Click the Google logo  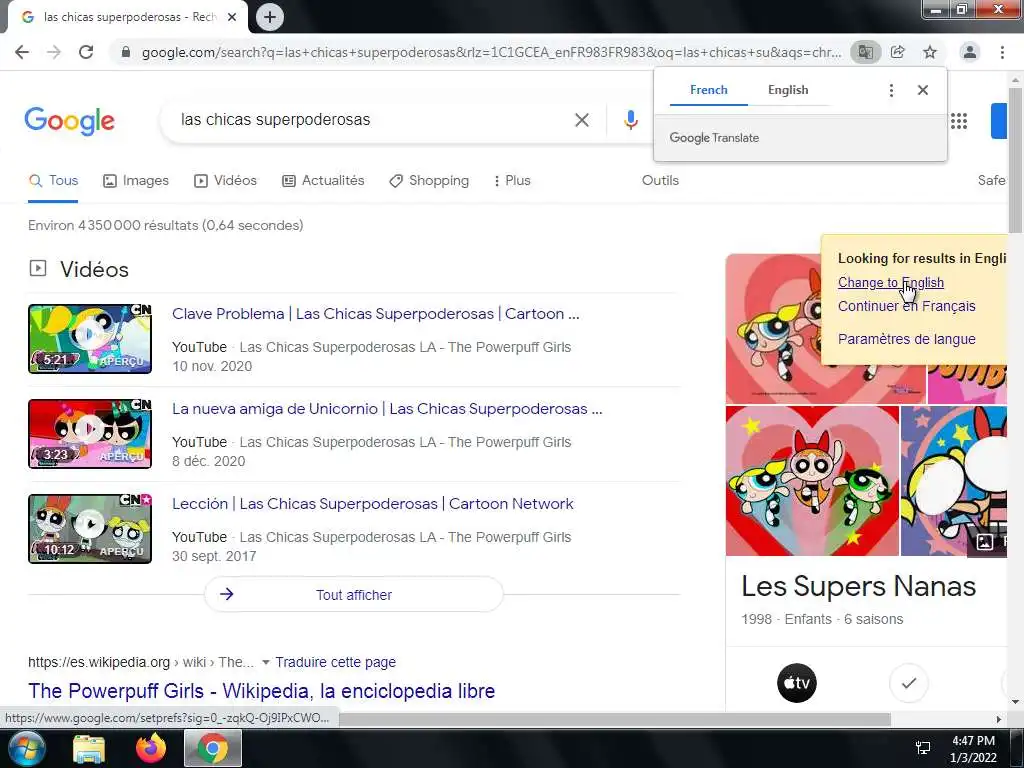(x=69, y=121)
